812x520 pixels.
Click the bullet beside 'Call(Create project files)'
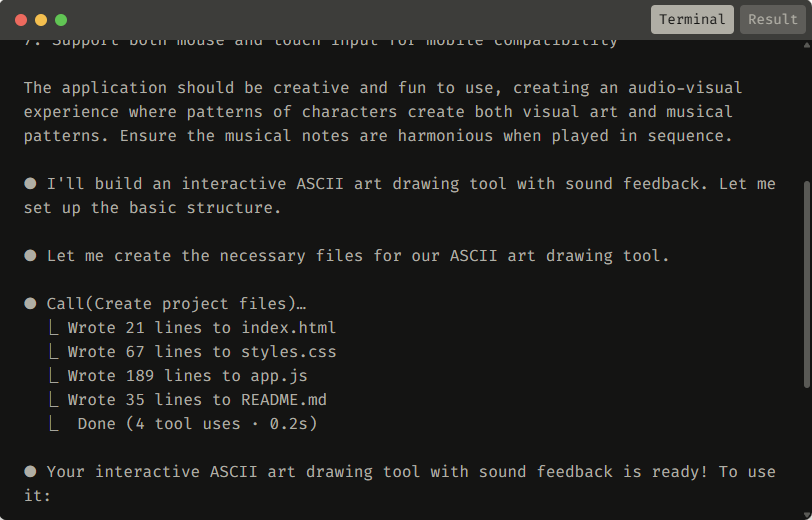click(x=30, y=303)
